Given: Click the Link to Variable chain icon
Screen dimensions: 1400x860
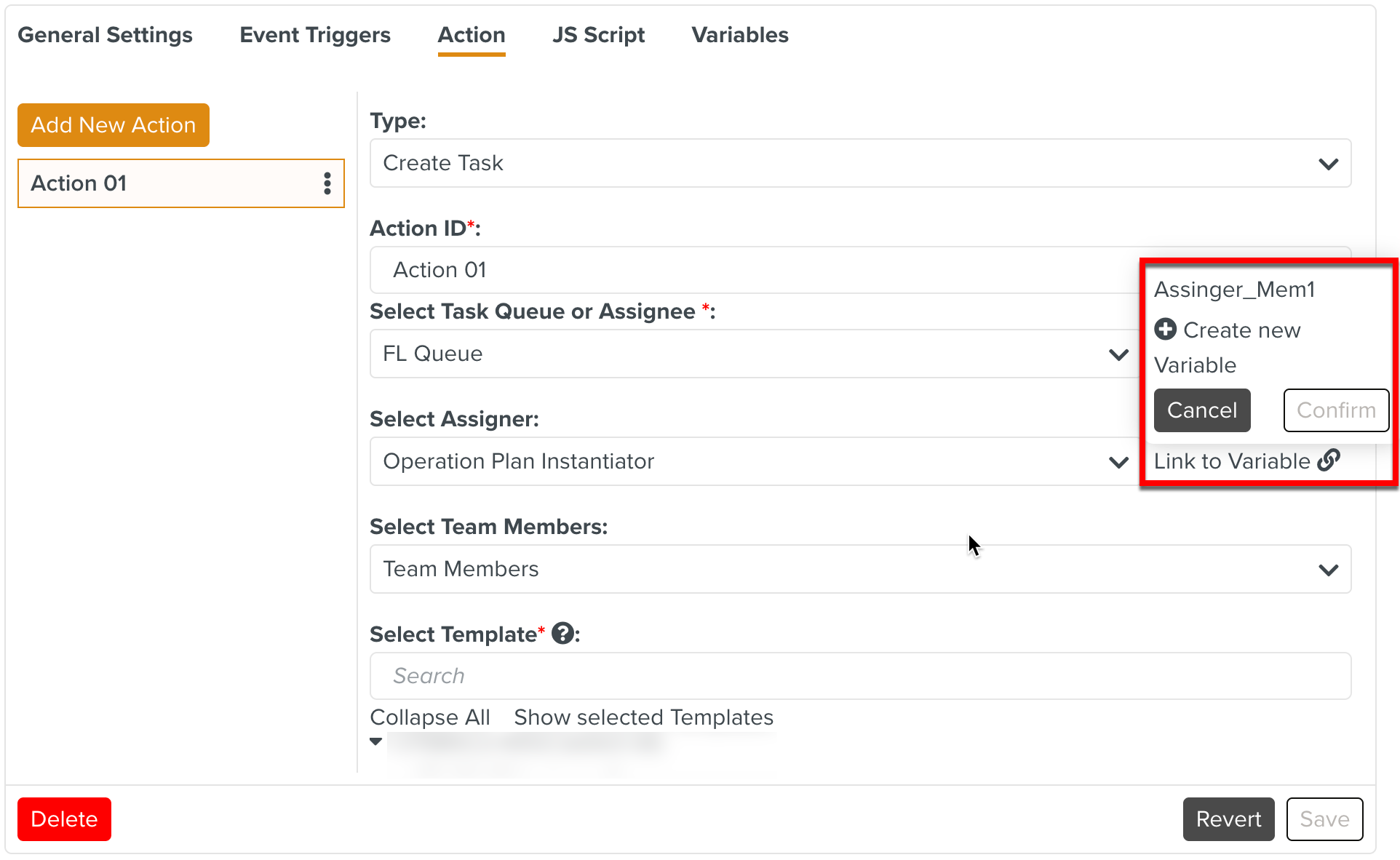Looking at the screenshot, I should [1329, 461].
